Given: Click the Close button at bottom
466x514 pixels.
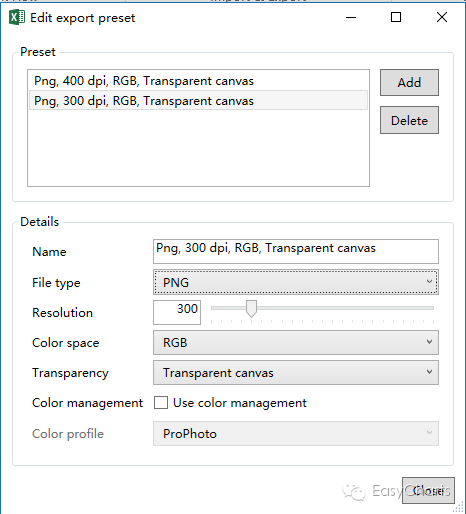Looking at the screenshot, I should point(428,490).
